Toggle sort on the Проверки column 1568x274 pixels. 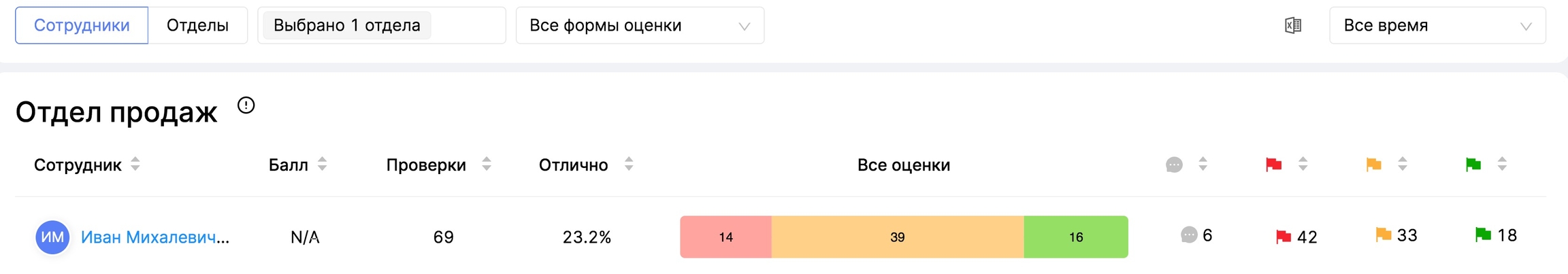pos(486,165)
